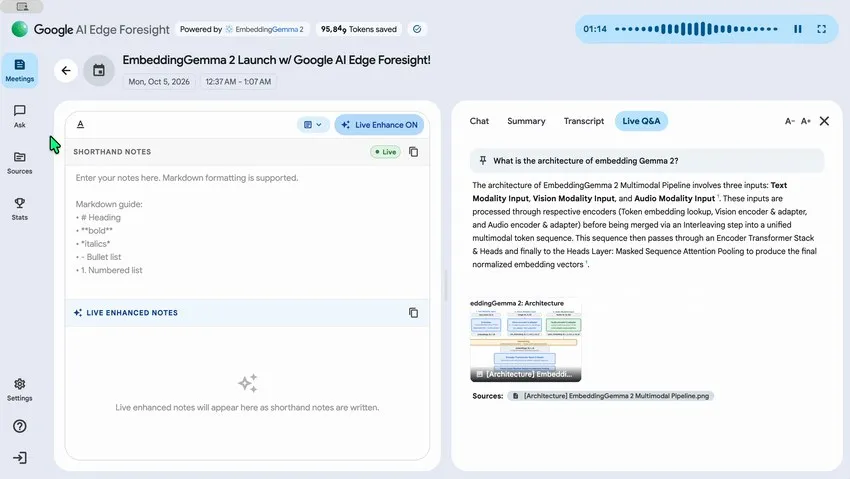
Task: Expand the notes layout dropdown
Action: pos(313,125)
